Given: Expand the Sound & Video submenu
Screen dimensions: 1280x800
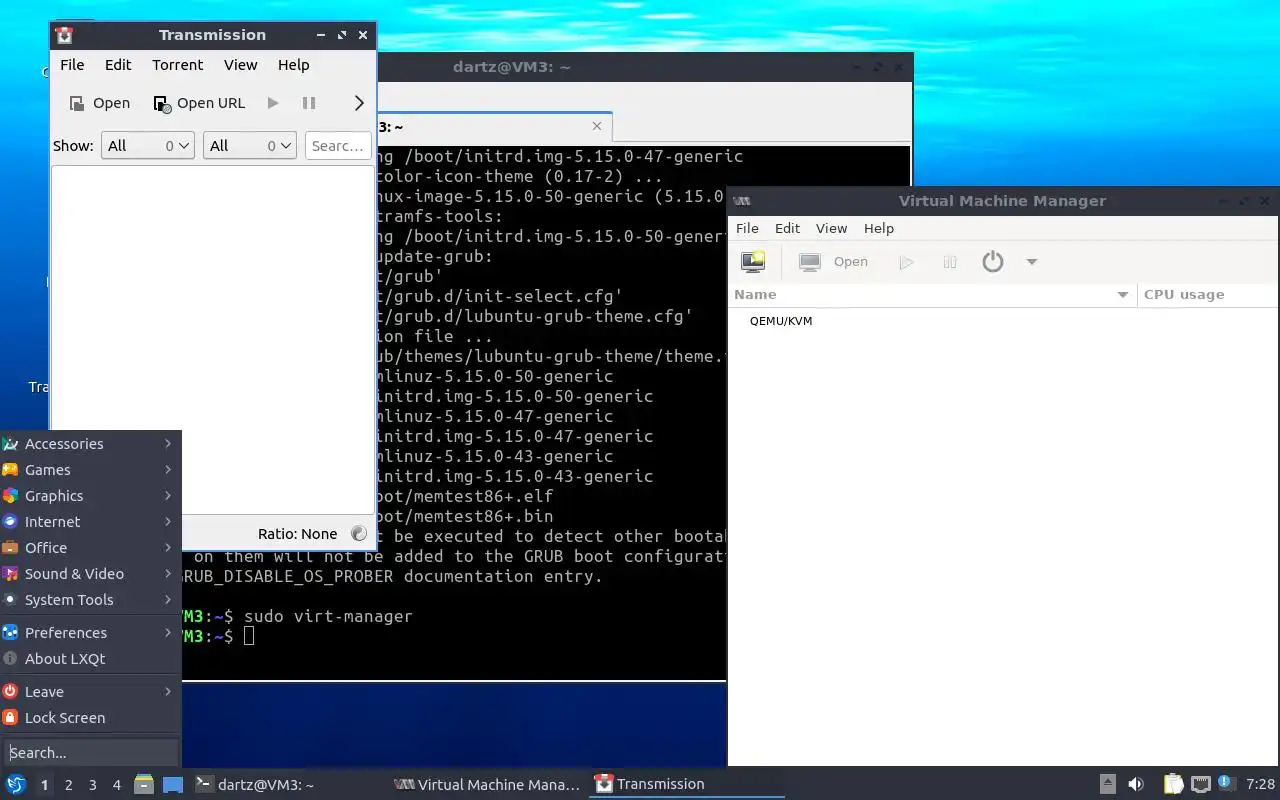Looking at the screenshot, I should [90, 574].
